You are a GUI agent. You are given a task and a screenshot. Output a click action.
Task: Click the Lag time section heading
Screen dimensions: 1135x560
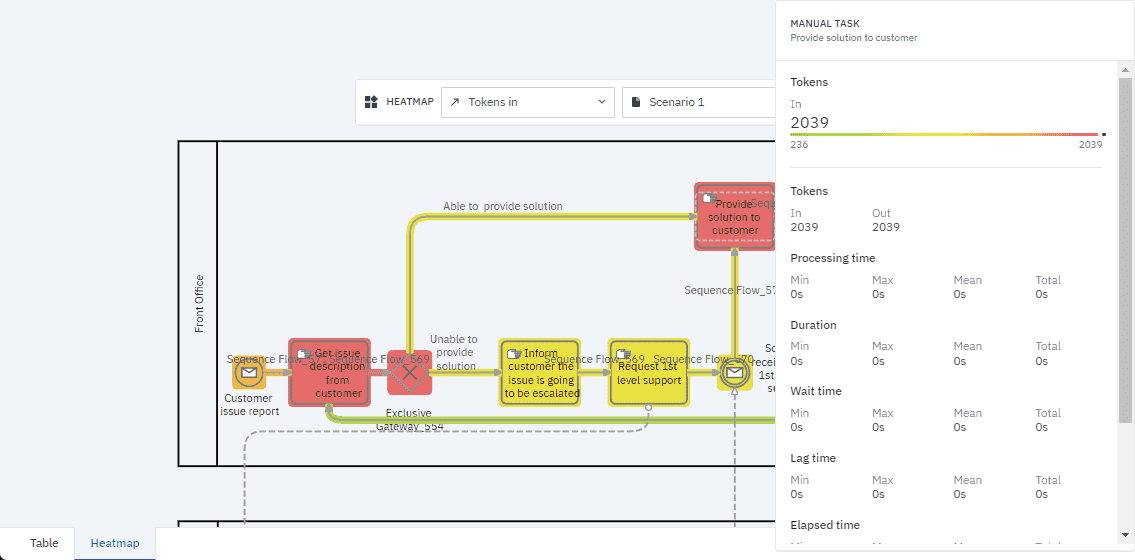point(813,458)
